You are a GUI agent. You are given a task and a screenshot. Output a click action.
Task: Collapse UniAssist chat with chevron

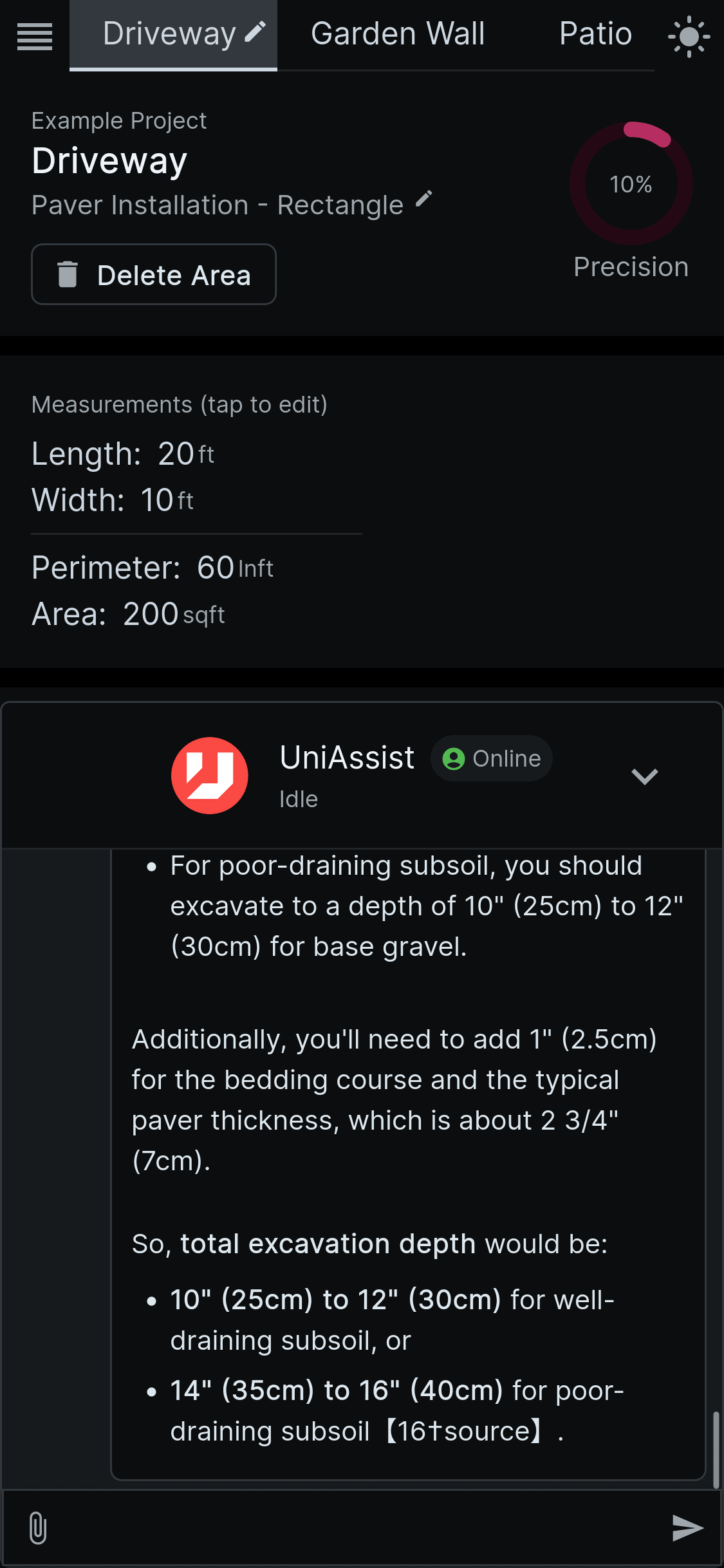(x=645, y=776)
